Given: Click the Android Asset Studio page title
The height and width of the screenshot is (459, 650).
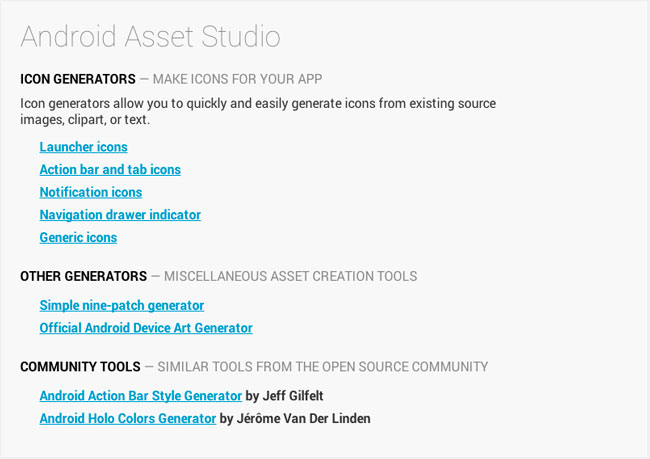Looking at the screenshot, I should coord(150,37).
